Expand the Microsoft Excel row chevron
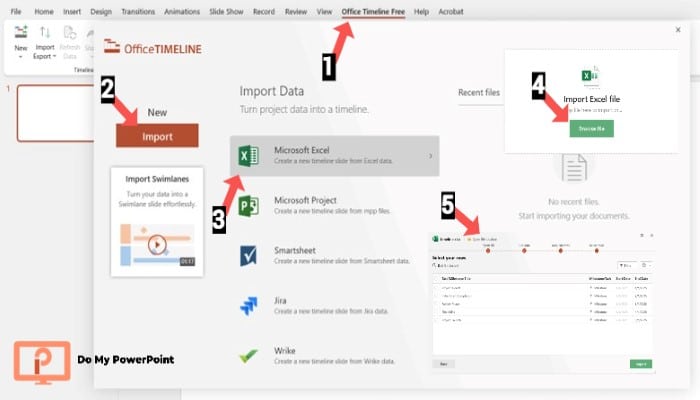Screen dimensions: 700x400 (430, 156)
